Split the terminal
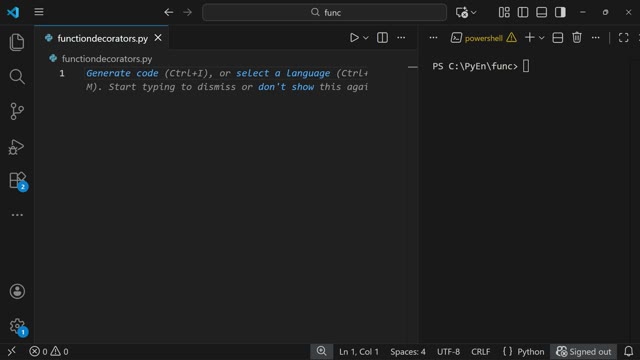The height and width of the screenshot is (360, 640). tap(558, 38)
